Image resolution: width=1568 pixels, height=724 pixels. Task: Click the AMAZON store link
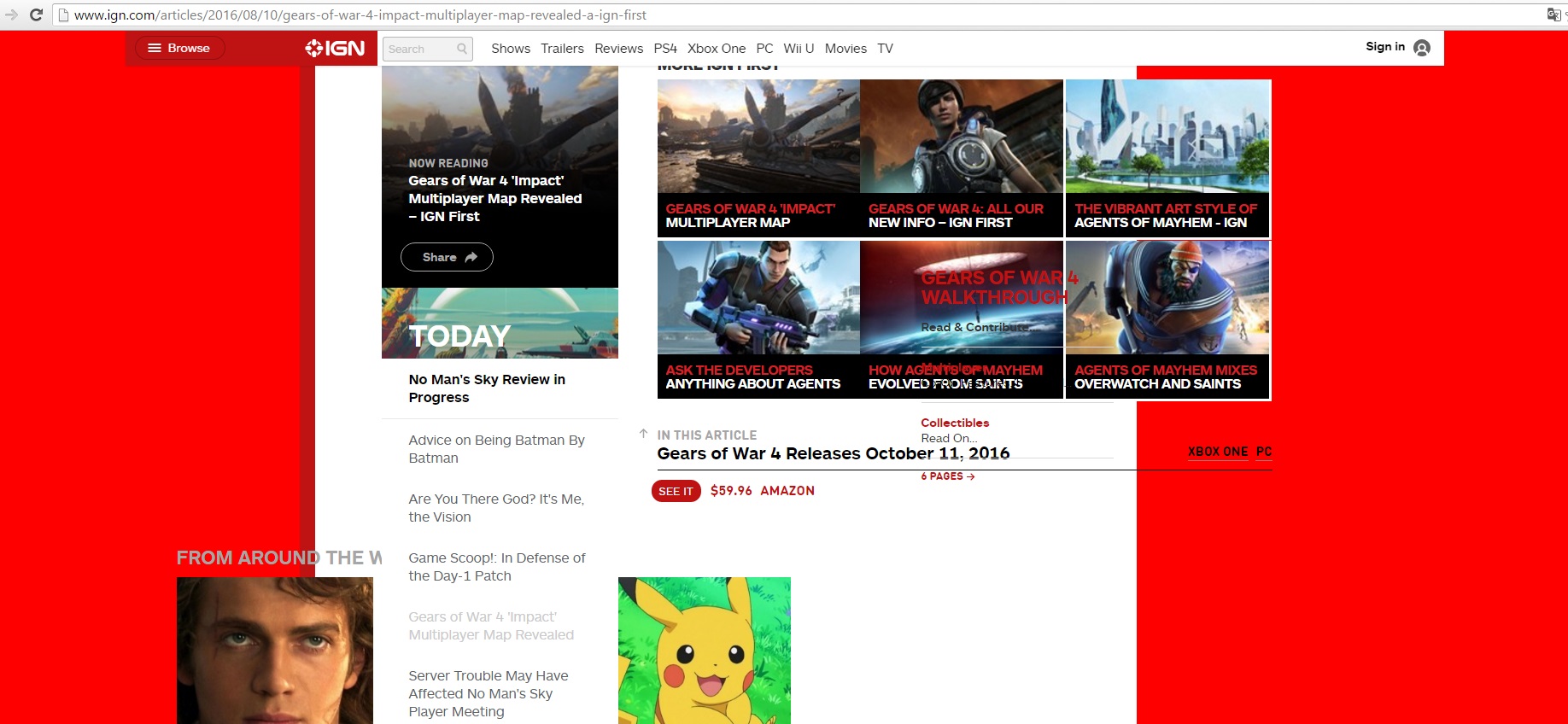pyautogui.click(x=787, y=491)
